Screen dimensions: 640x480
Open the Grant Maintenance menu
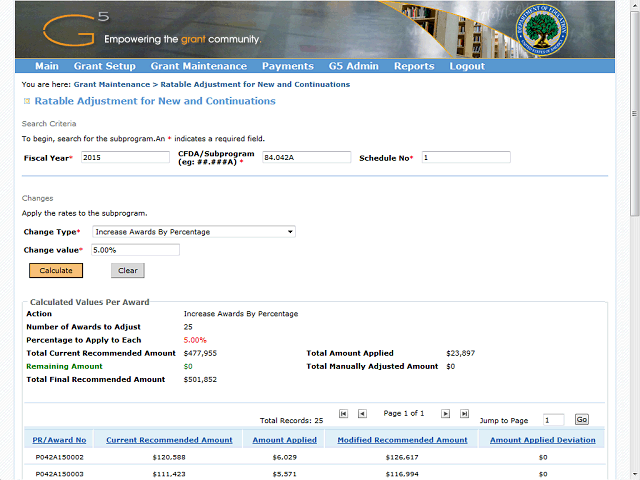pyautogui.click(x=199, y=66)
